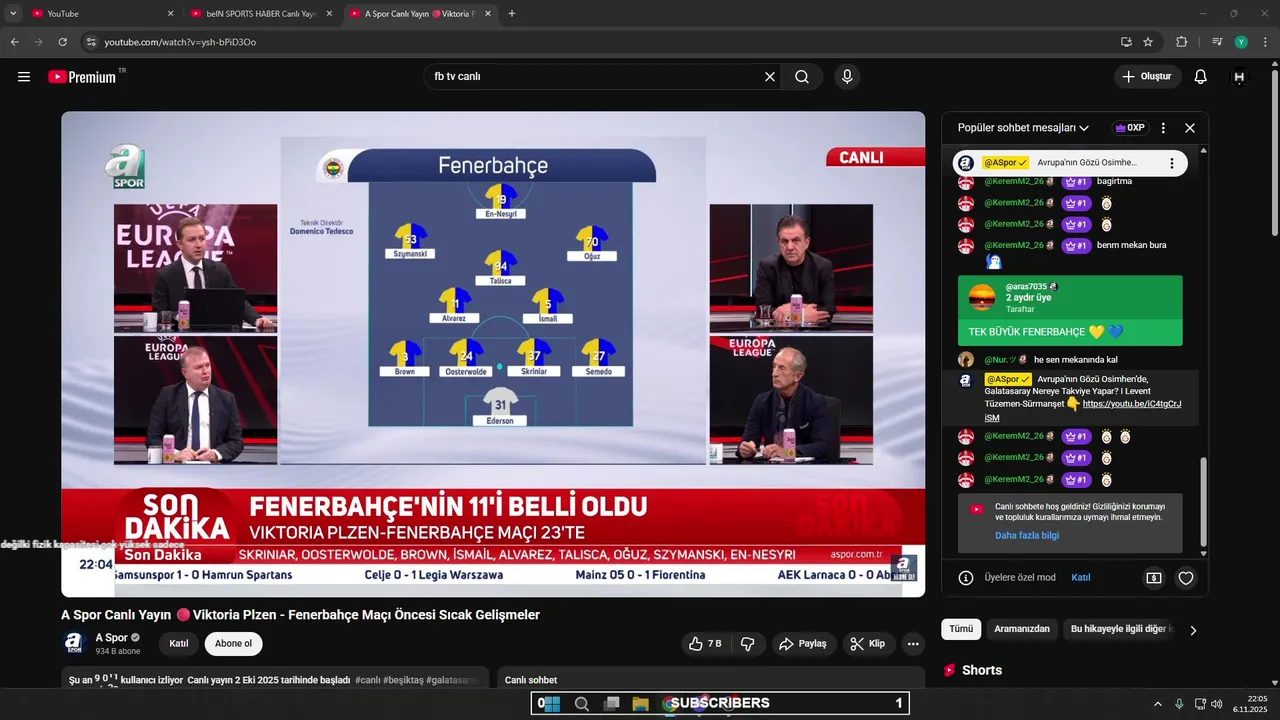The image size is (1280, 720).
Task: Open more actions menu under the video
Action: pos(913,644)
